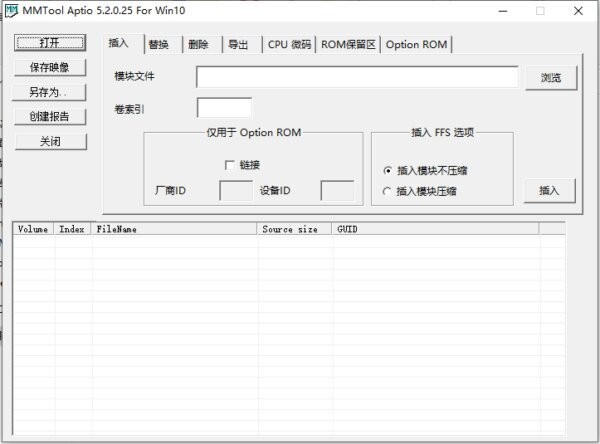Open the Option ROM tab
The image size is (600, 444).
pyautogui.click(x=416, y=45)
